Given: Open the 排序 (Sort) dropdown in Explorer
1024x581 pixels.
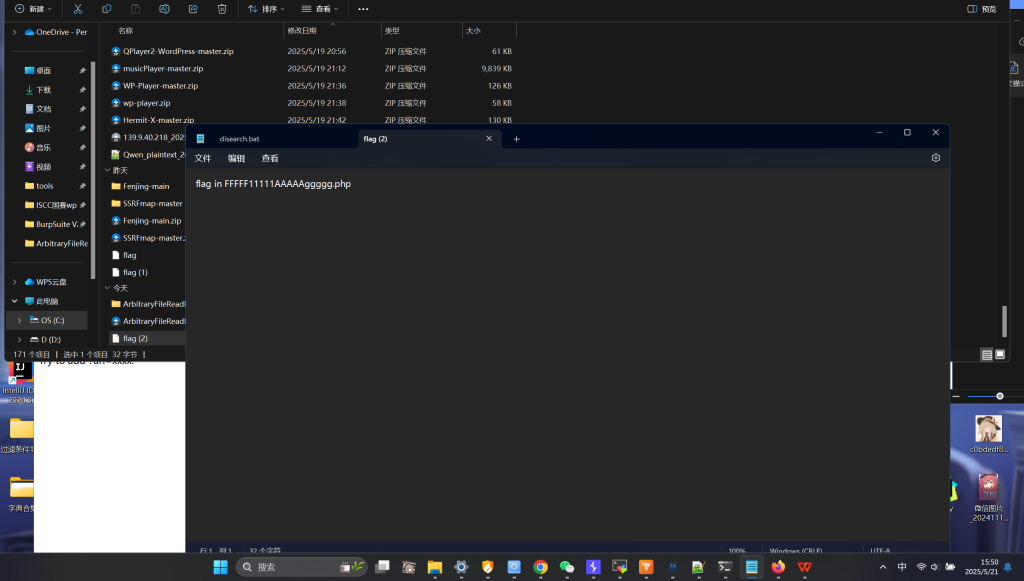Looking at the screenshot, I should click(x=266, y=9).
